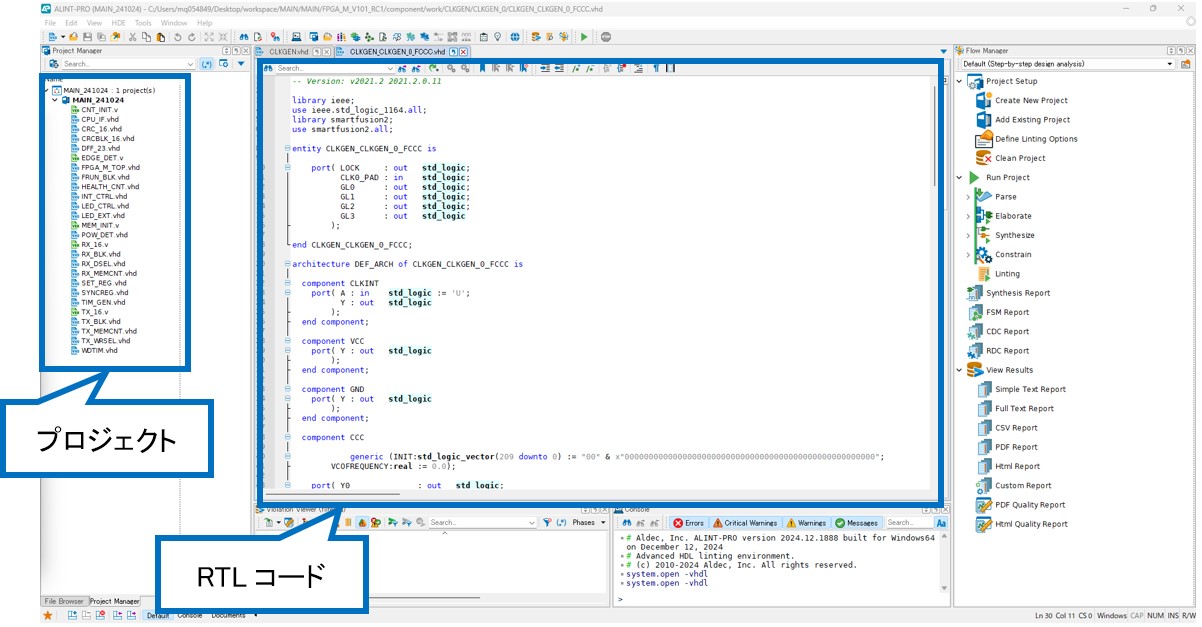Click the Html Quality Report link
This screenshot has height=627, width=1202.
tap(1031, 524)
